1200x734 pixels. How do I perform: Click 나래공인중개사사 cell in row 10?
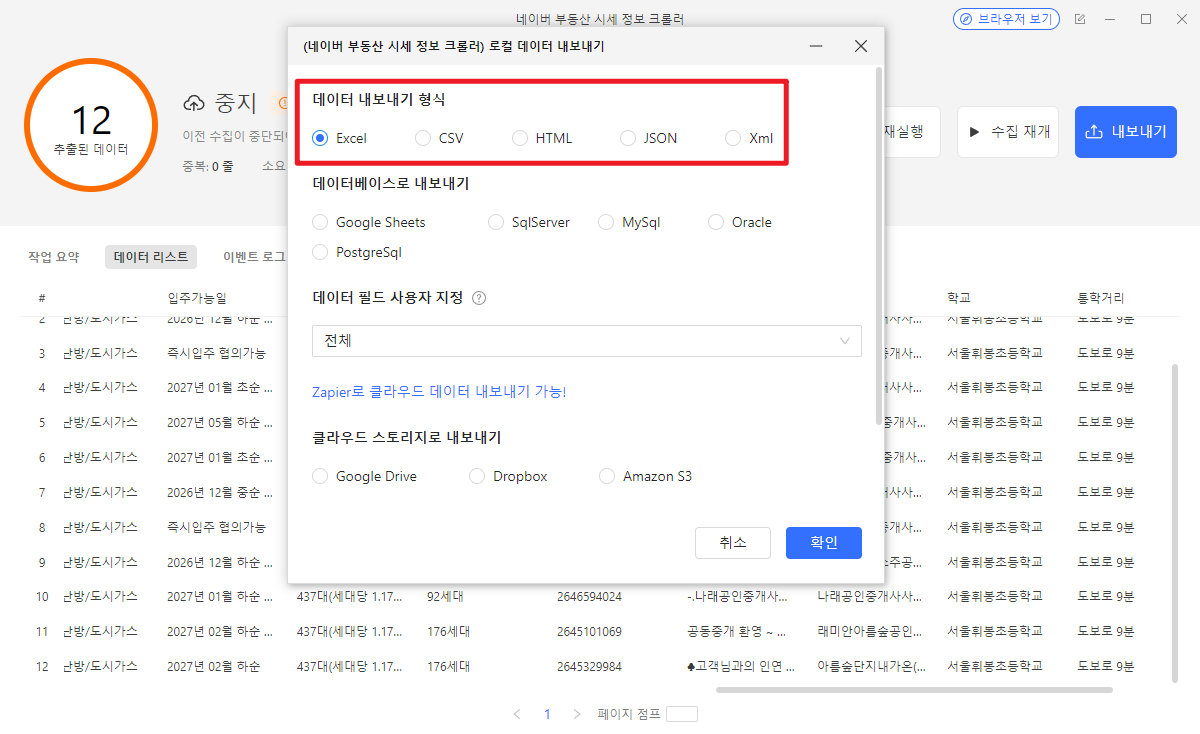870,597
